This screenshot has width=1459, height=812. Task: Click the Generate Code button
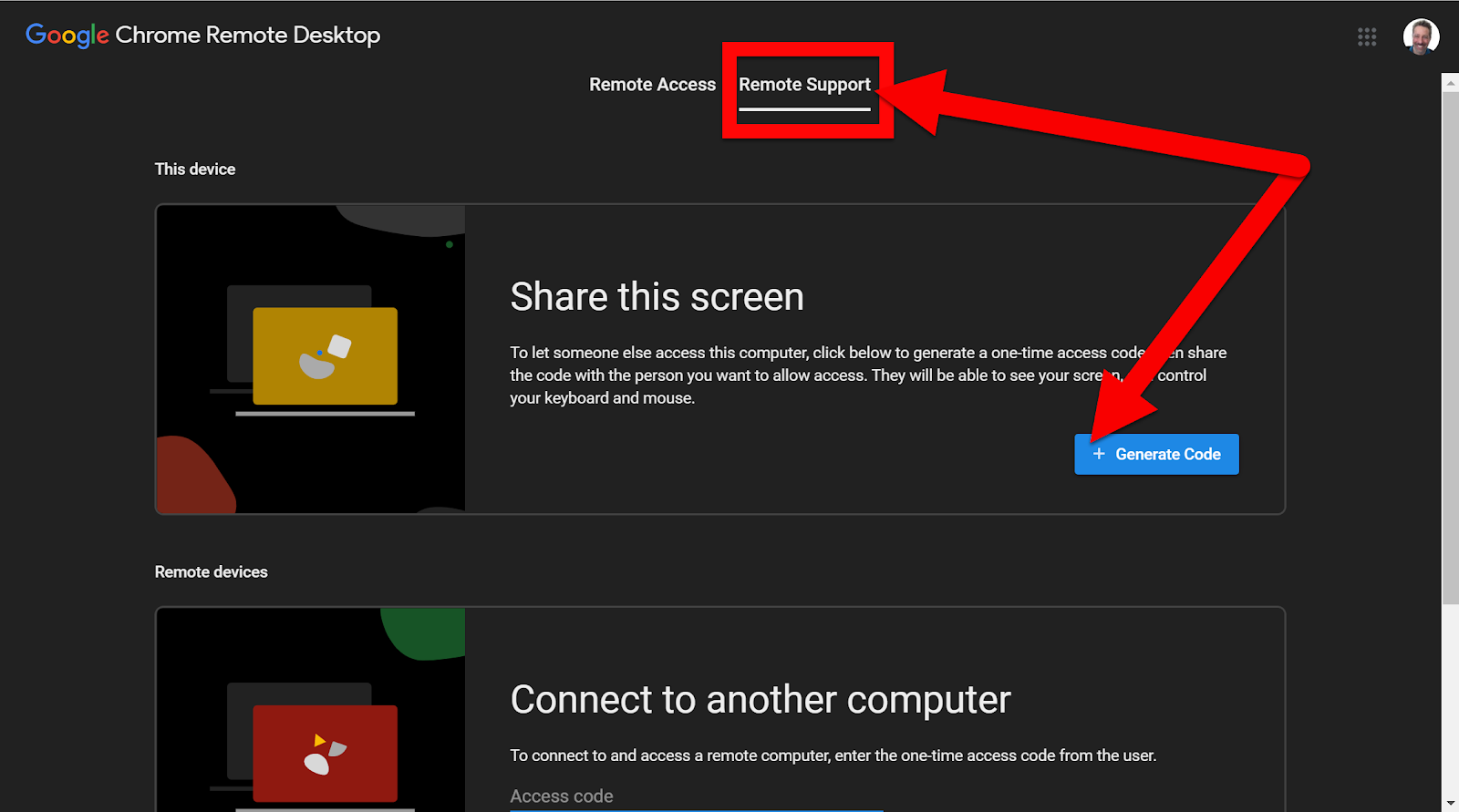[x=1156, y=454]
